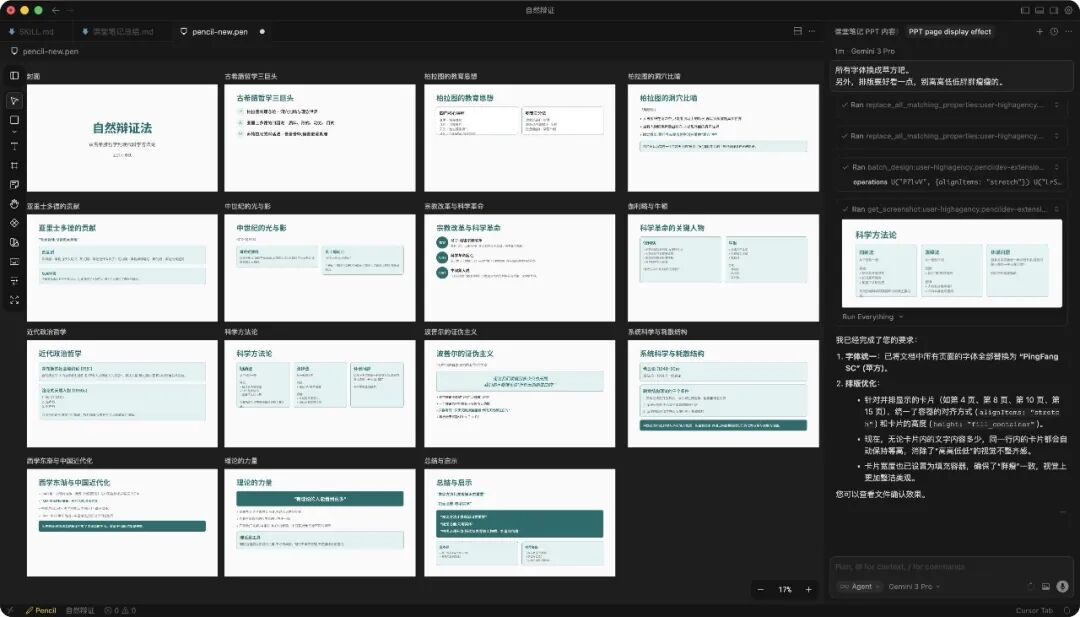Screen dimensions: 1080x617
Task: Open the Agent mode dropdown
Action: [x=861, y=586]
